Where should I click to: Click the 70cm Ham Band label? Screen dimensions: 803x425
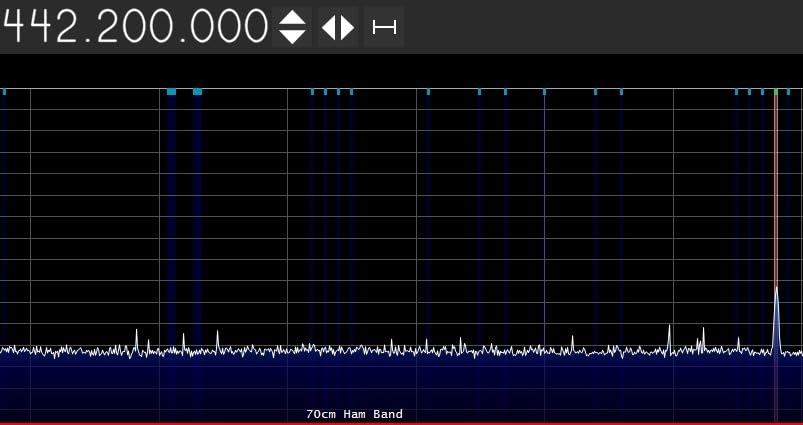point(354,414)
